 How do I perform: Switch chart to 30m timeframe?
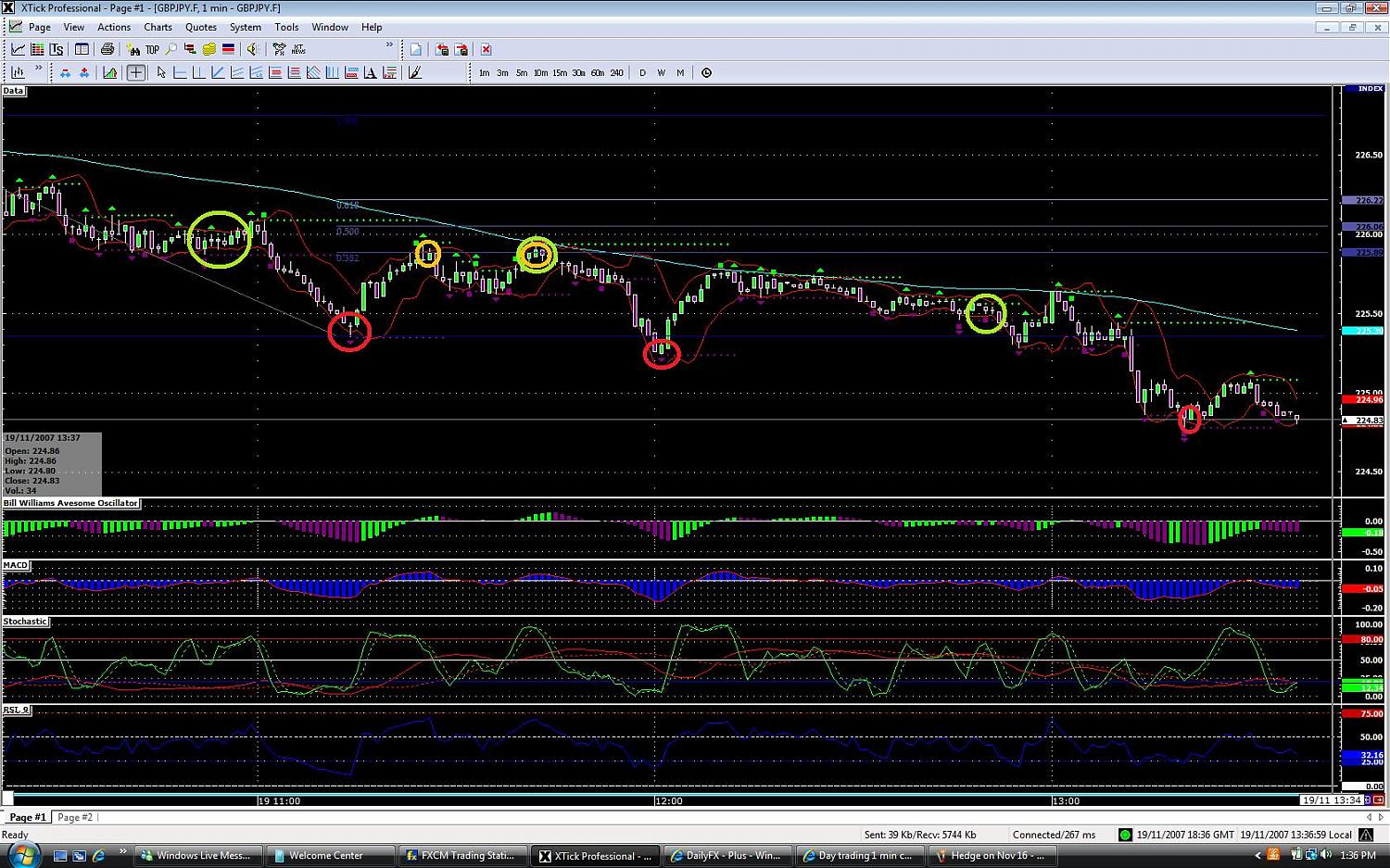tap(578, 72)
